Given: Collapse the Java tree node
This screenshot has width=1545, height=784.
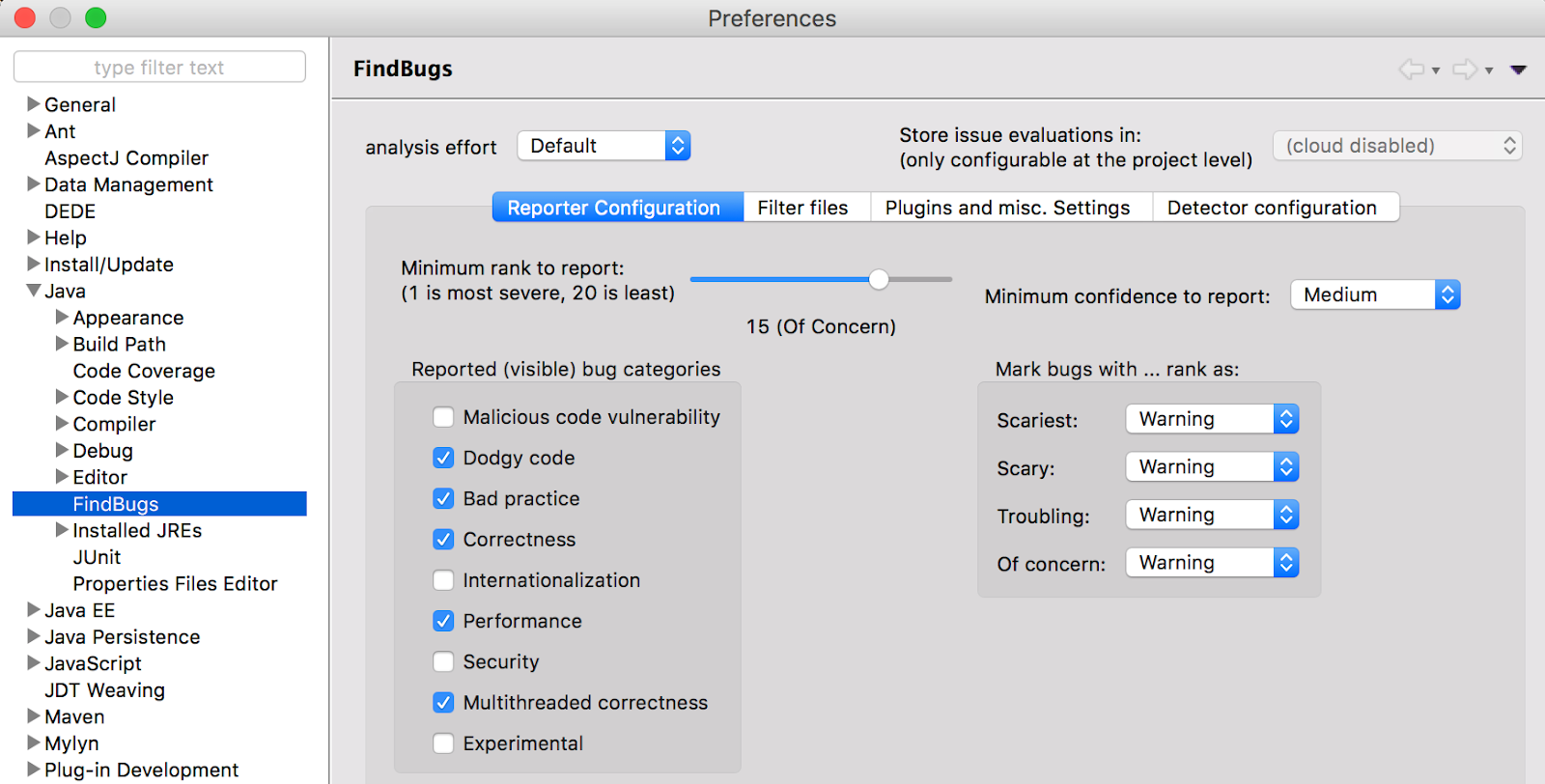Looking at the screenshot, I should 34,291.
